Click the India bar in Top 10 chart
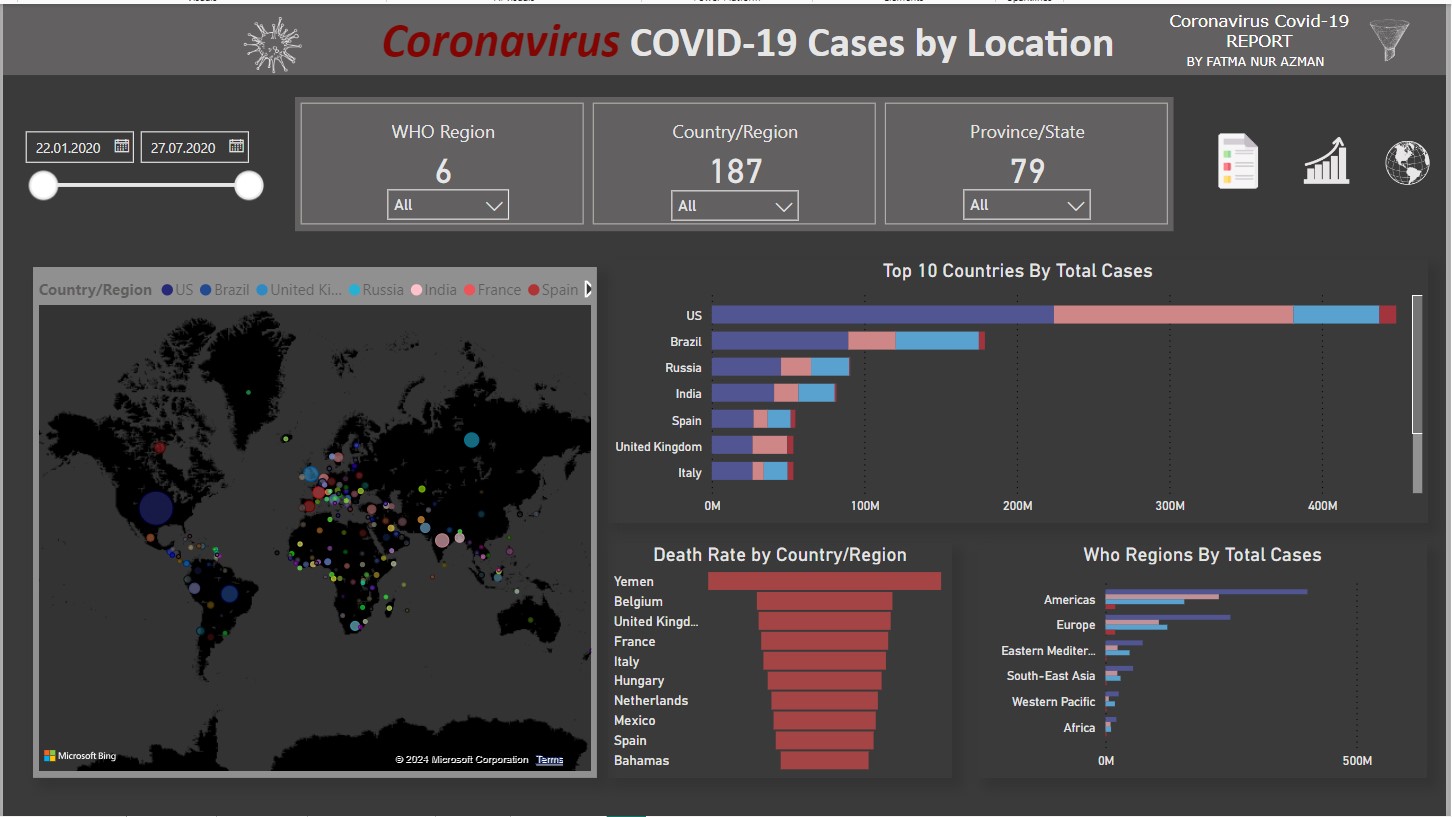Viewport: 1452px width, 817px height. pos(774,393)
